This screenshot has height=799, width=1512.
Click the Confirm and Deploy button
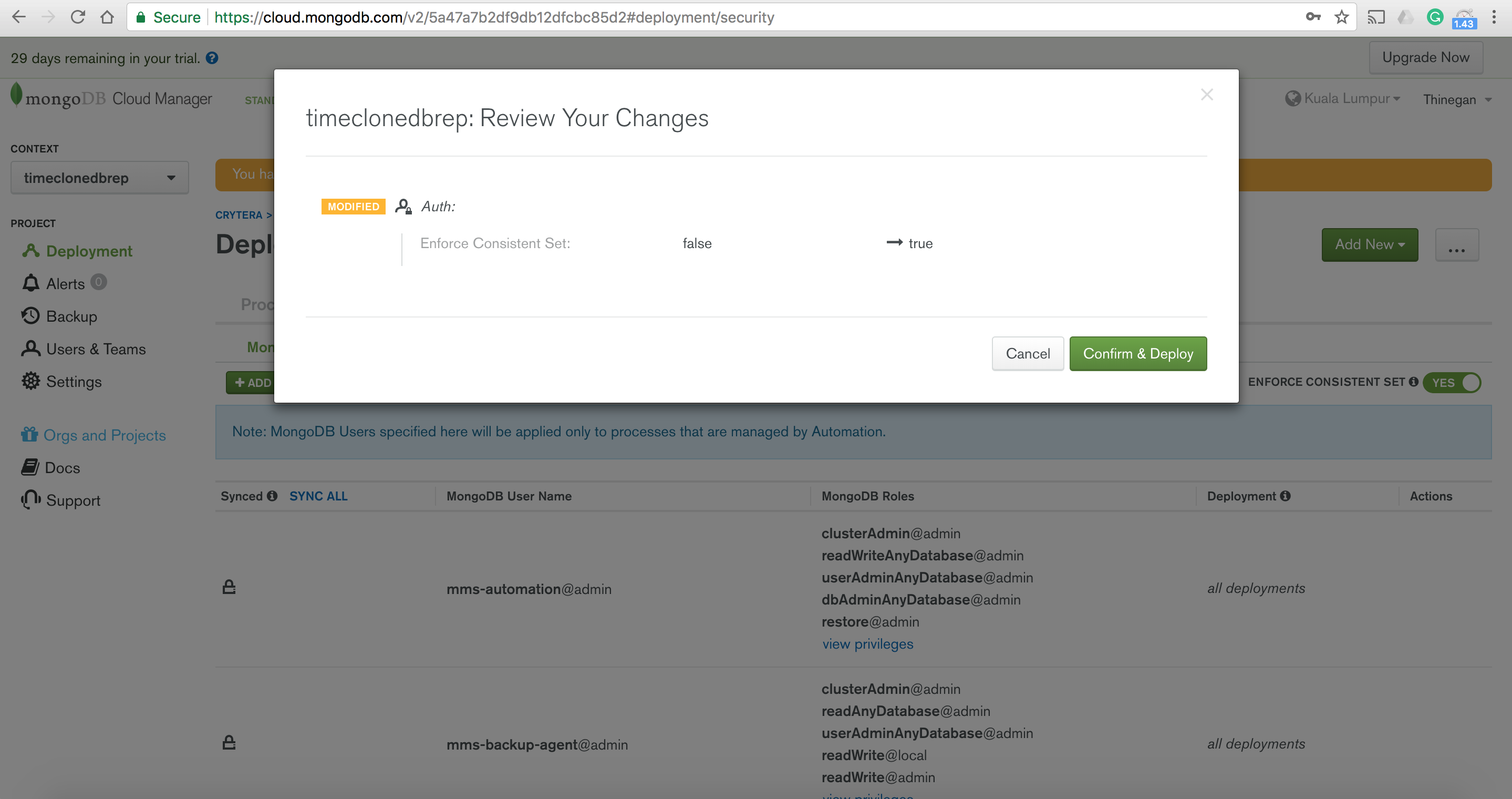(1138, 353)
